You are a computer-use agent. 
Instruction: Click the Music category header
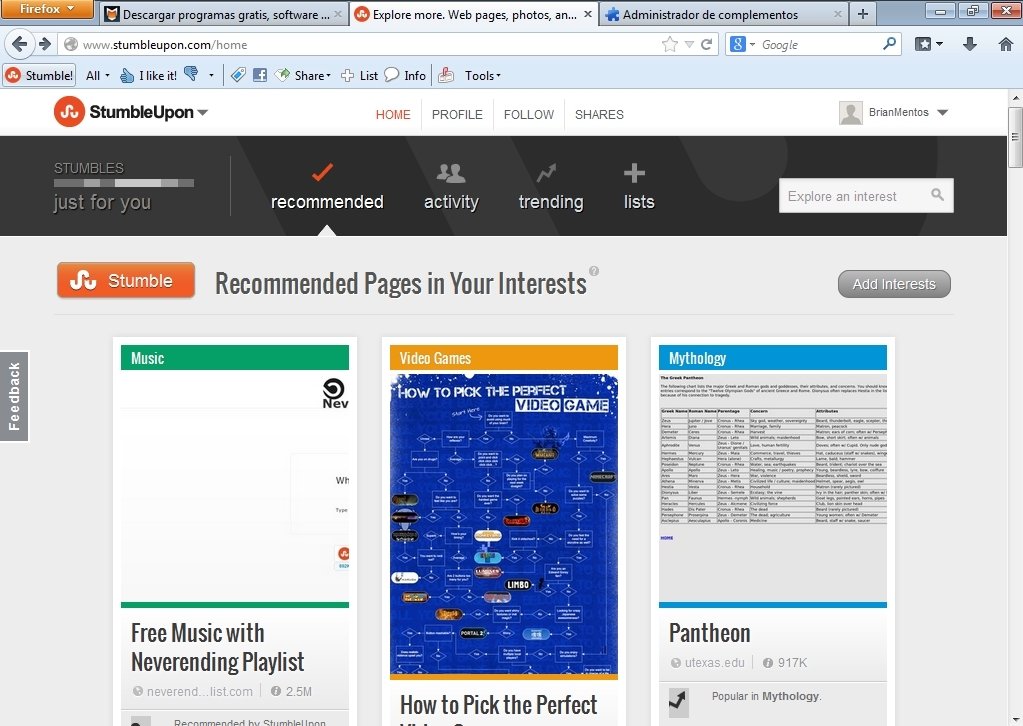pyautogui.click(x=235, y=357)
